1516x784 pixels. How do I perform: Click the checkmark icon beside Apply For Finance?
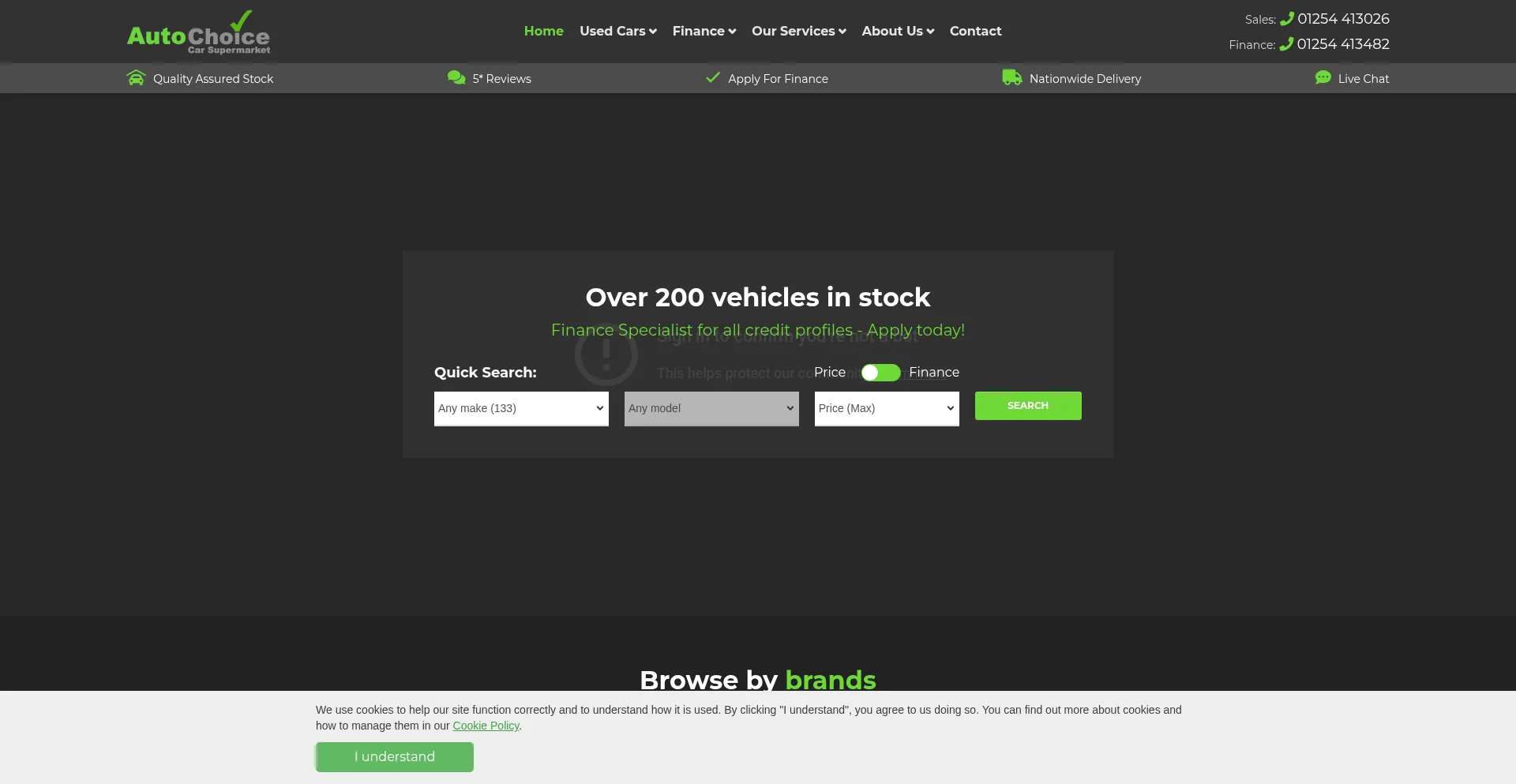click(713, 77)
